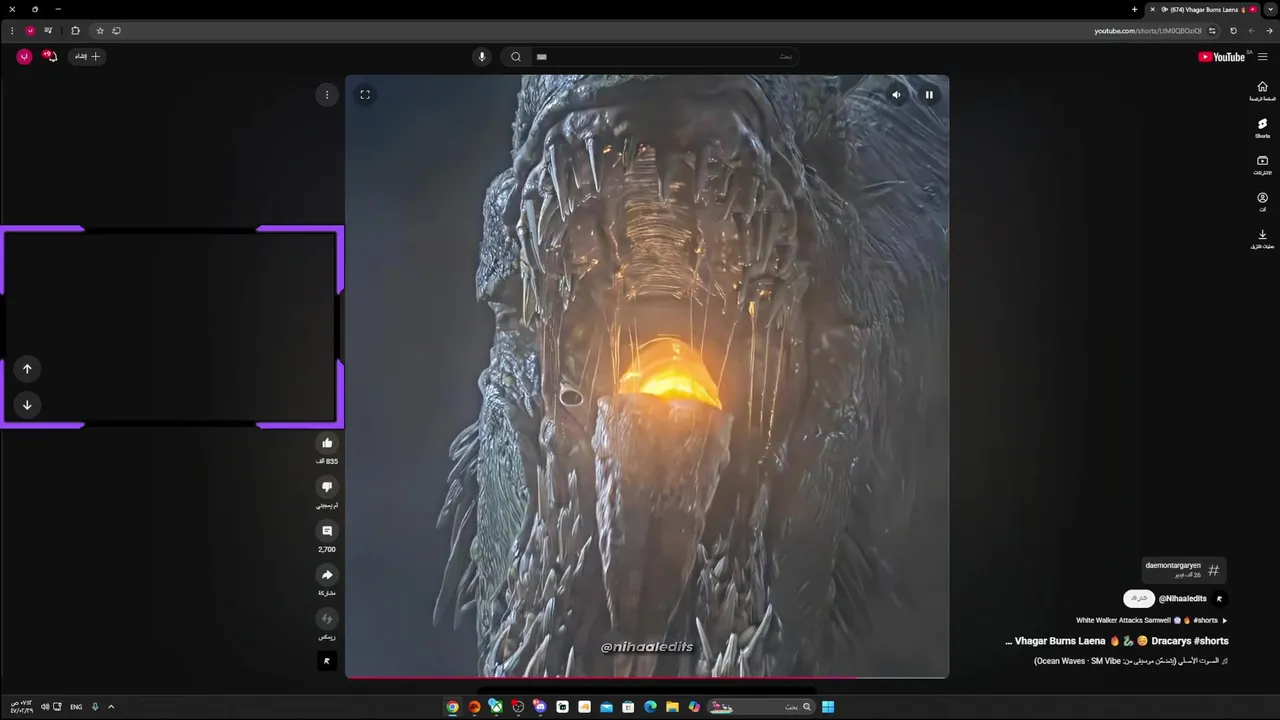This screenshot has height=720, width=1280.
Task: Switch the ENG input language indicator
Action: (x=76, y=707)
